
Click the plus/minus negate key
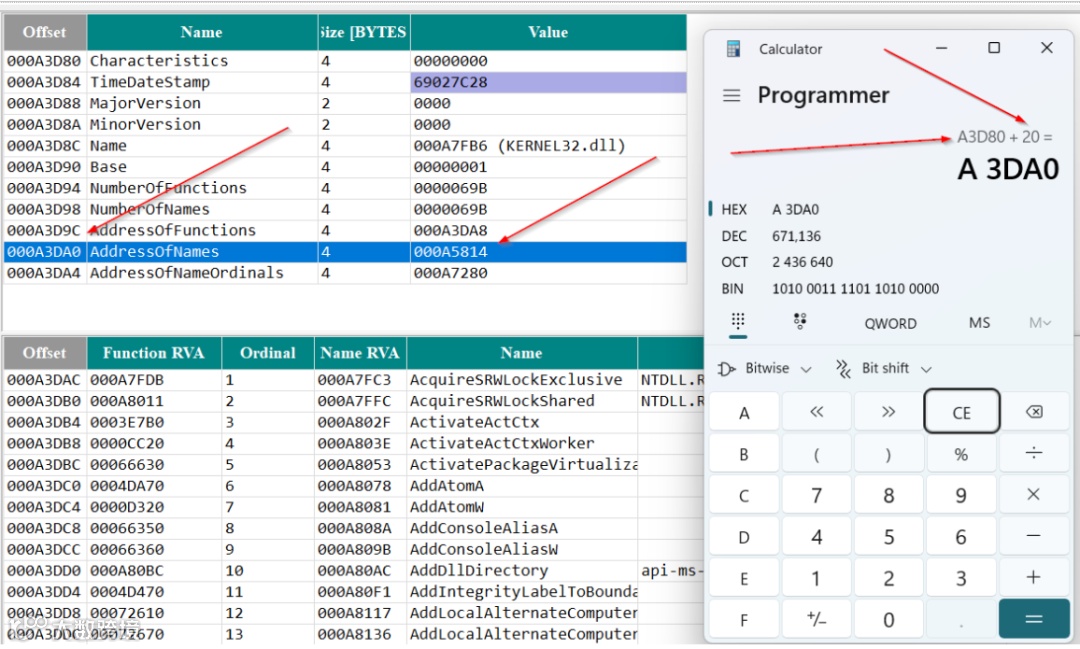pyautogui.click(x=816, y=619)
